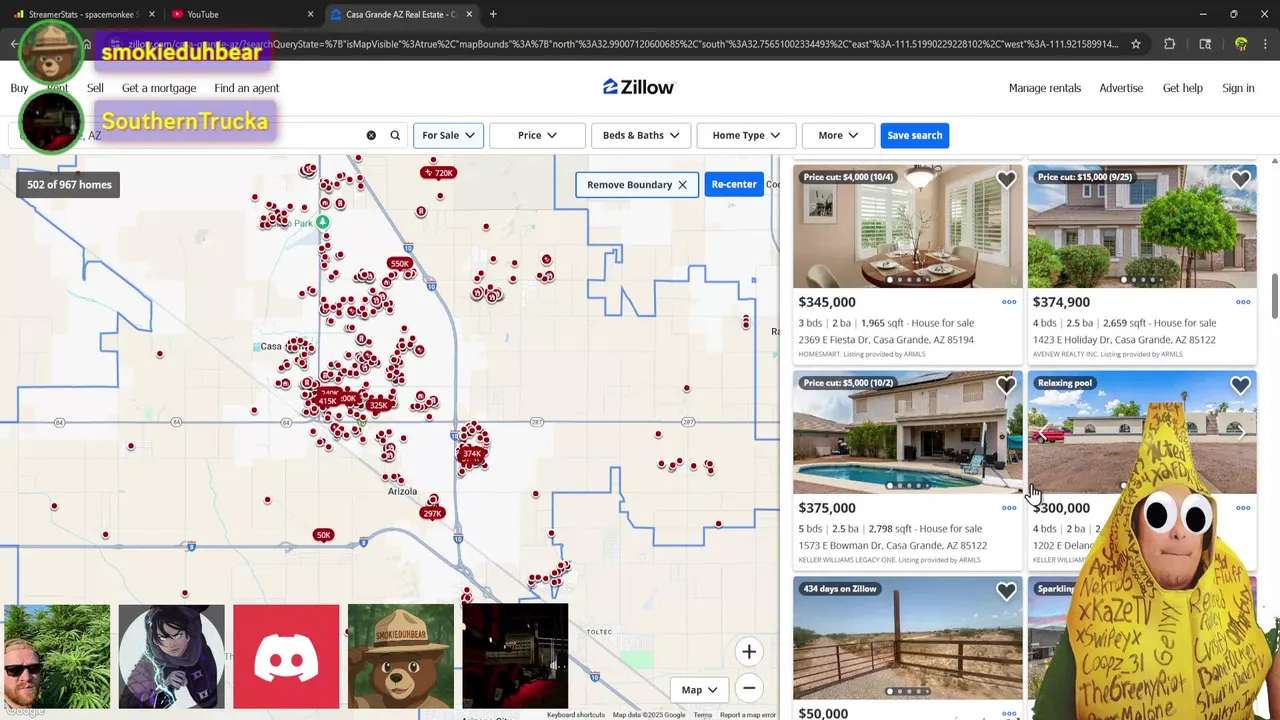Remove the map boundary

pyautogui.click(x=636, y=184)
